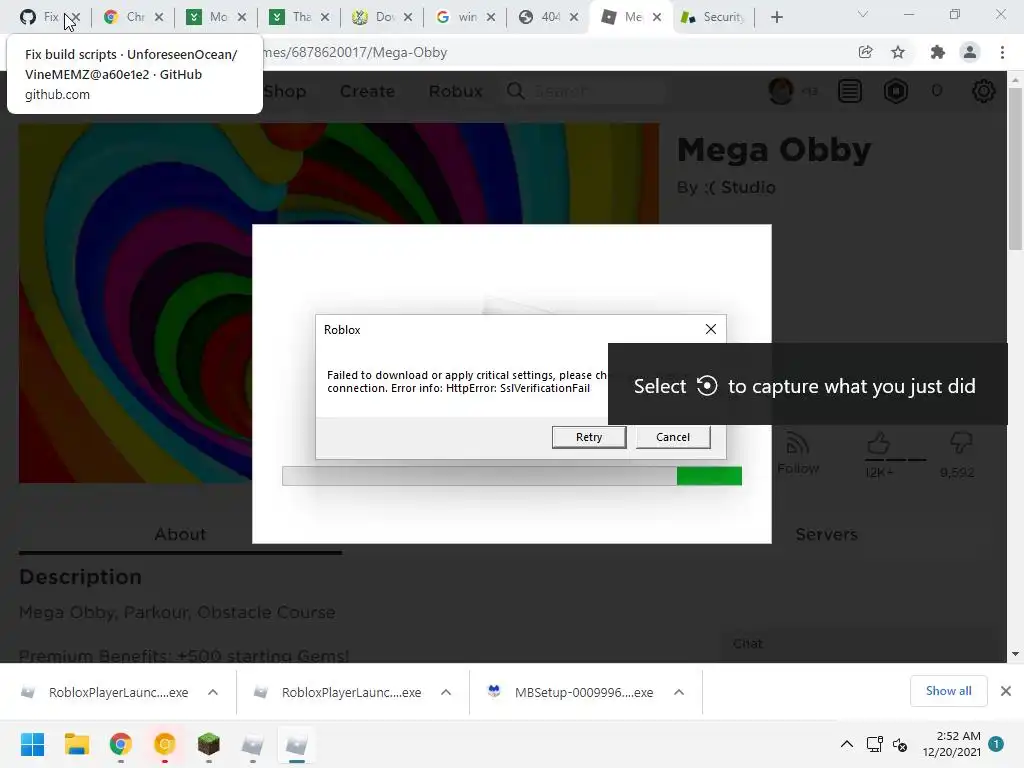Open the :( Studio creator link
The width and height of the screenshot is (1024, 768).
click(739, 187)
